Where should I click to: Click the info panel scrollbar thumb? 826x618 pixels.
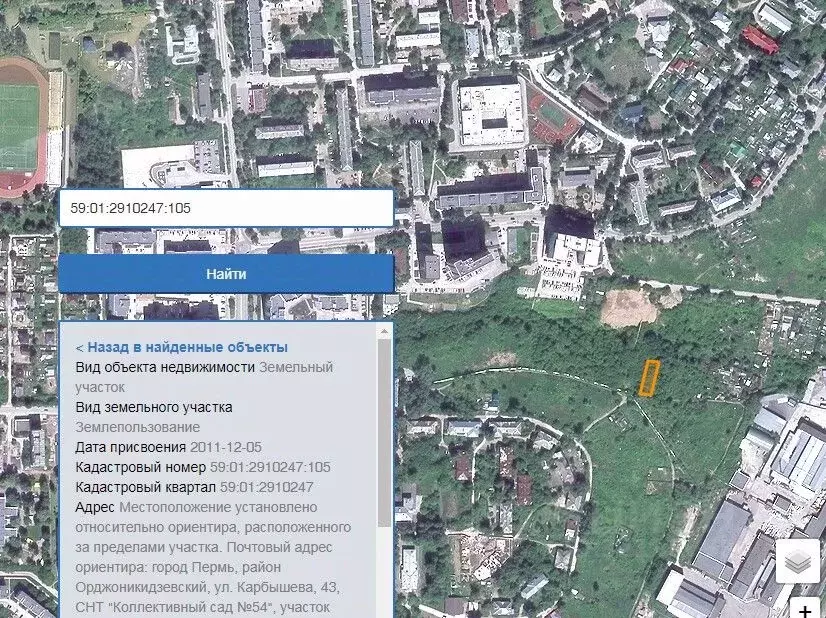(384, 432)
